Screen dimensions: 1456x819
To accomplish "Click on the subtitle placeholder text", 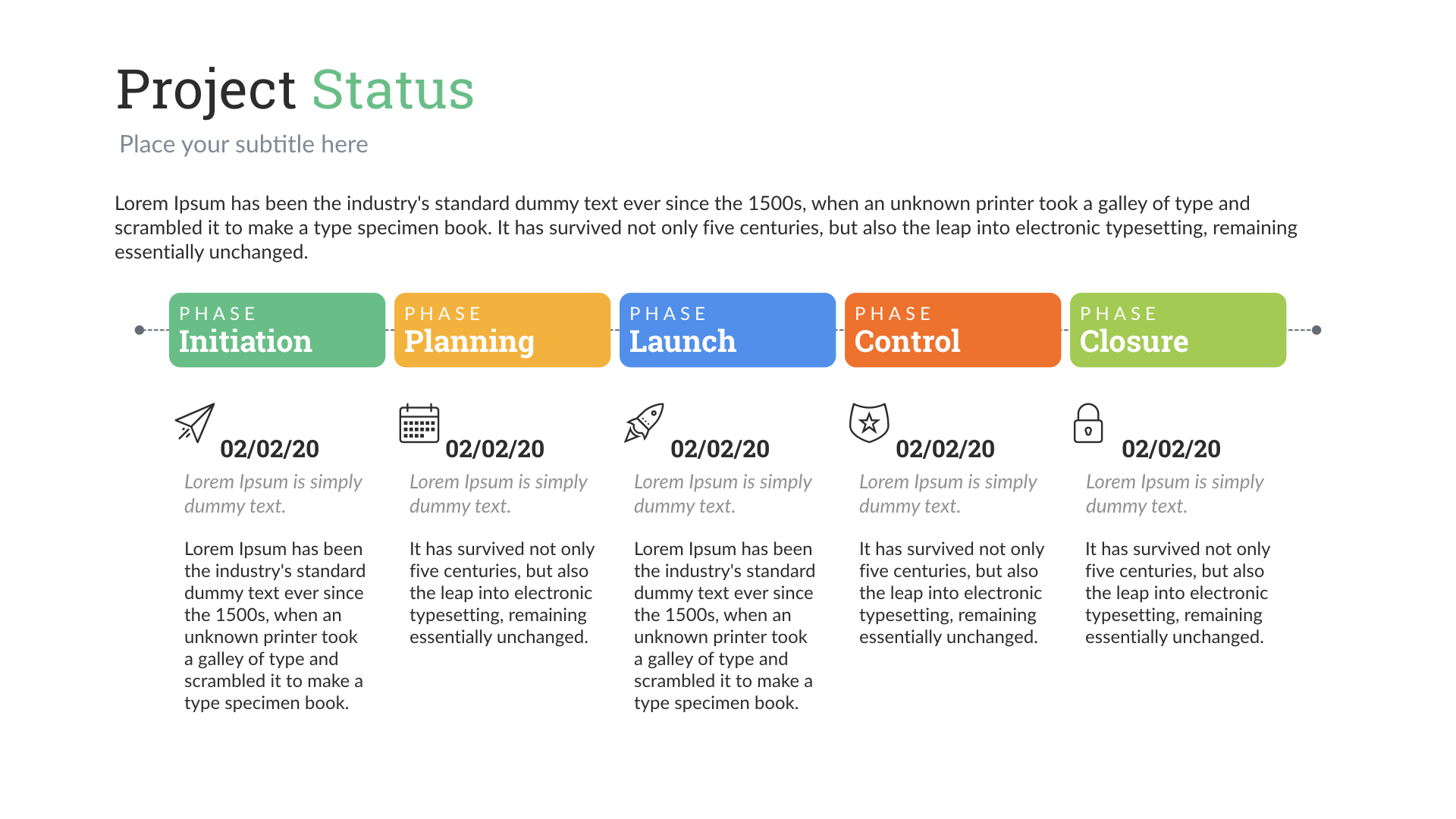I will tap(244, 142).
